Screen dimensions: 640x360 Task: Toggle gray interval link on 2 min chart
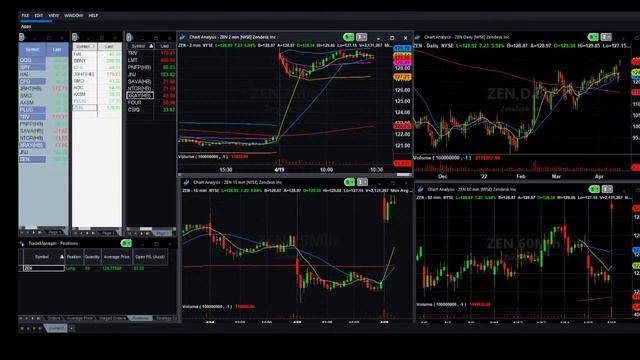362,37
